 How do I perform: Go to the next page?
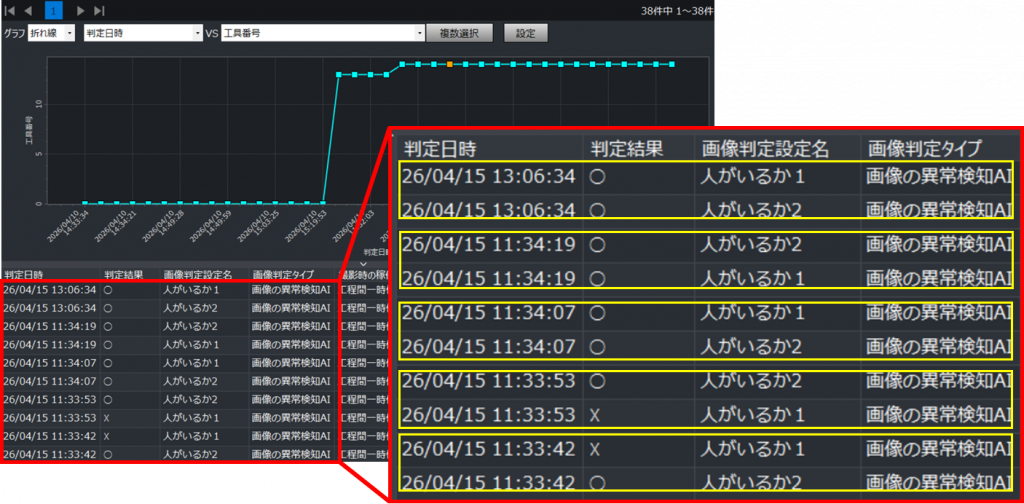tap(81, 10)
